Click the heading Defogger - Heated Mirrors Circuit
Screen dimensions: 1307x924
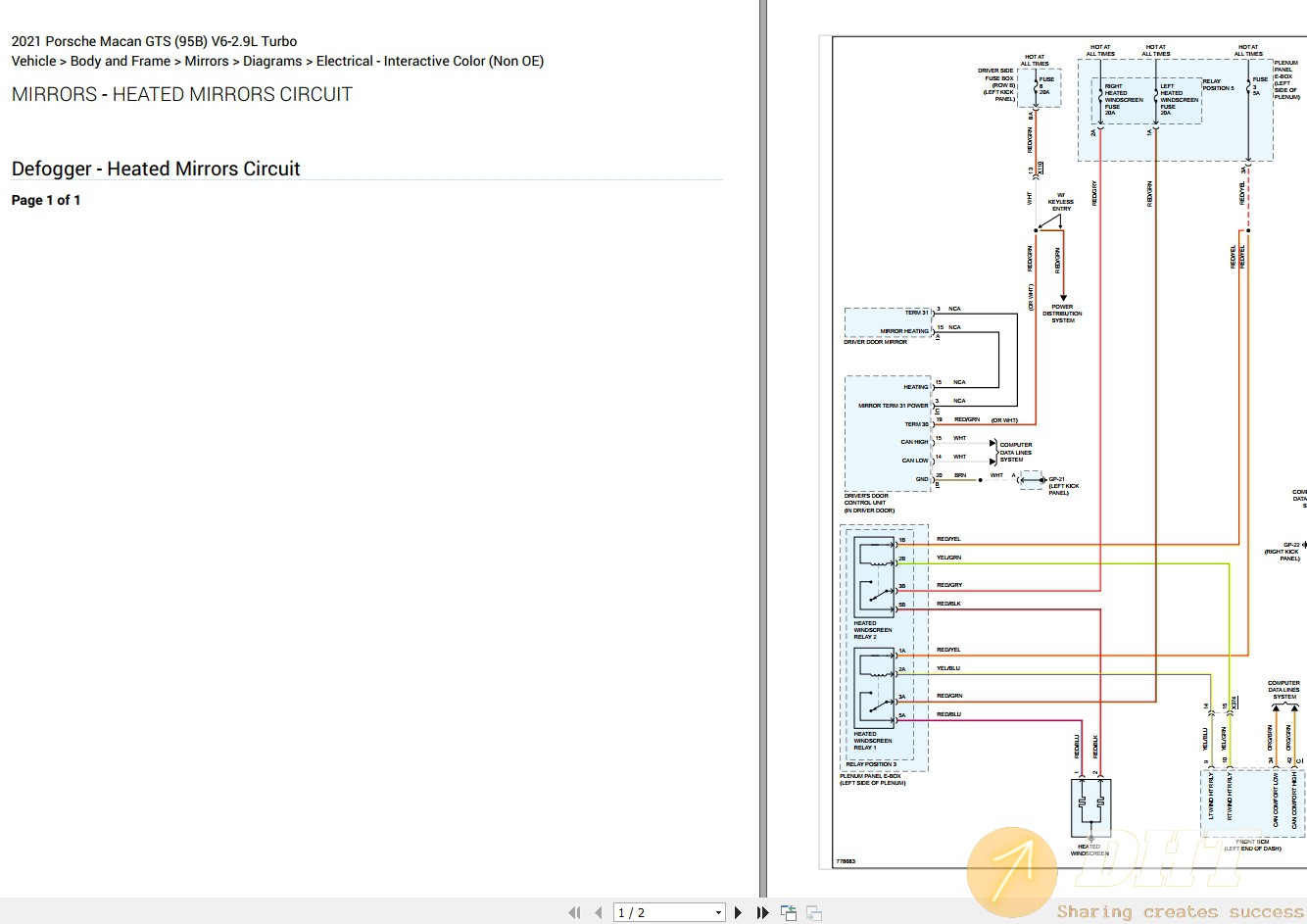pos(156,169)
